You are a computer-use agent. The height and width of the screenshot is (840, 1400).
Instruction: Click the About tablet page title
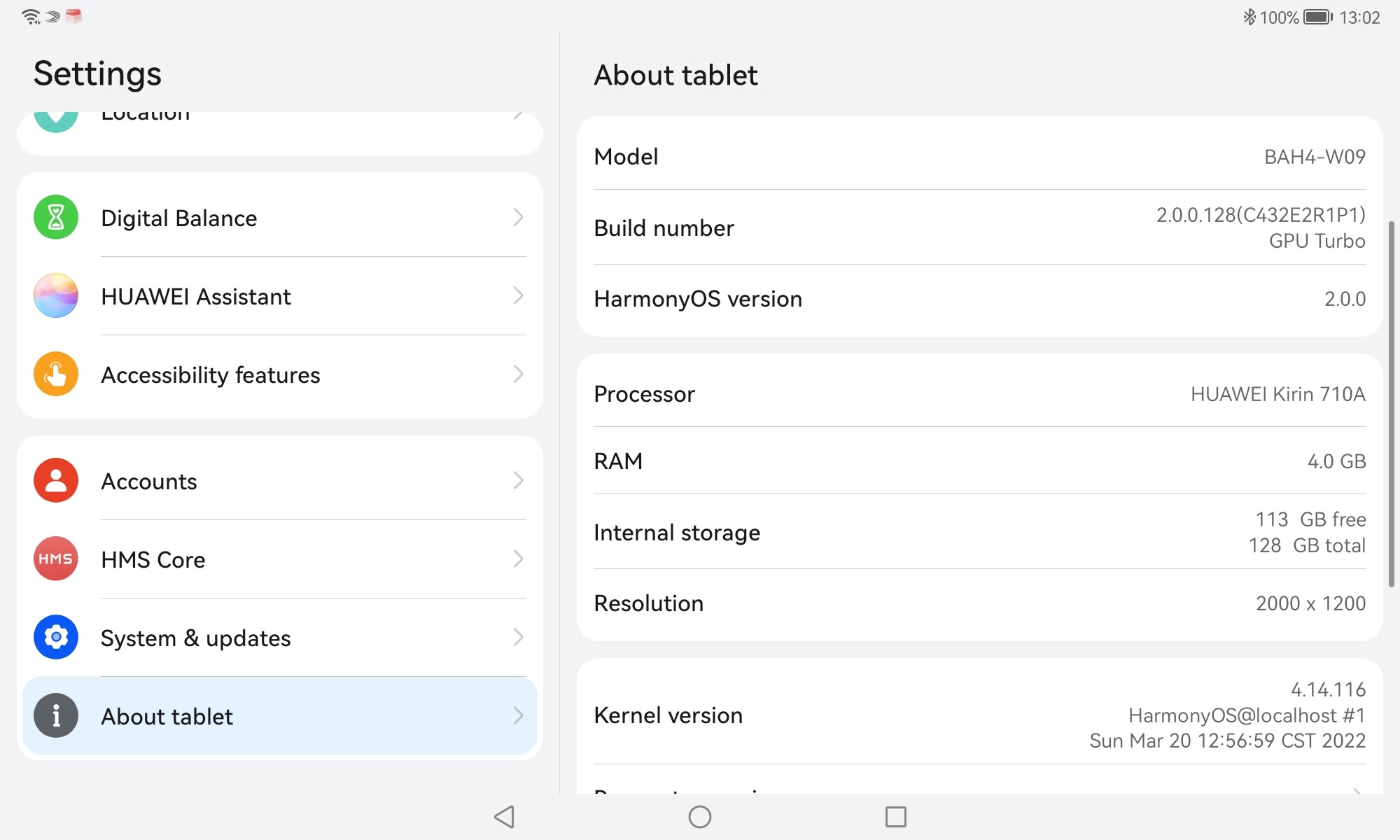pos(675,75)
